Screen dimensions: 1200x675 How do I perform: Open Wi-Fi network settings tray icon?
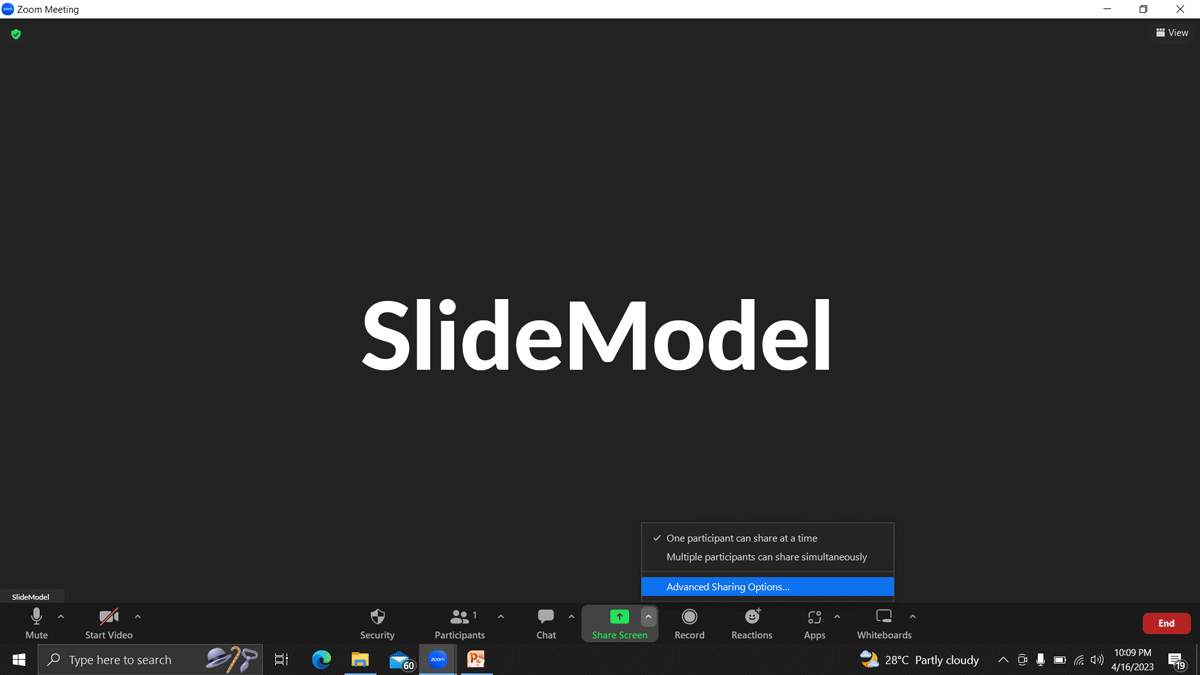pos(1079,660)
